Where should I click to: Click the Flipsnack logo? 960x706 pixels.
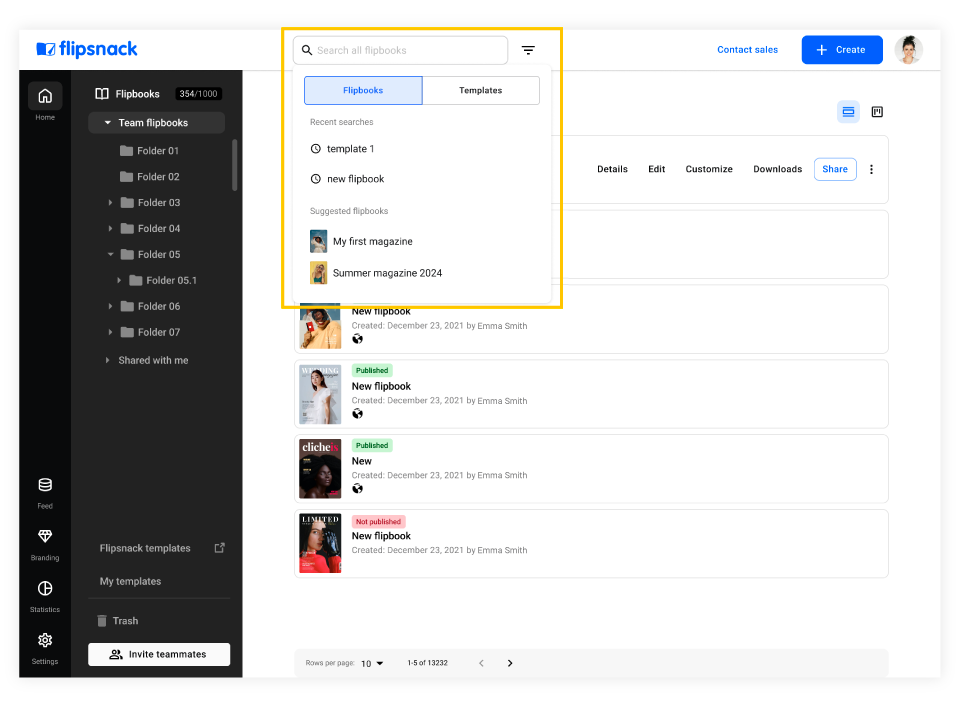point(86,49)
